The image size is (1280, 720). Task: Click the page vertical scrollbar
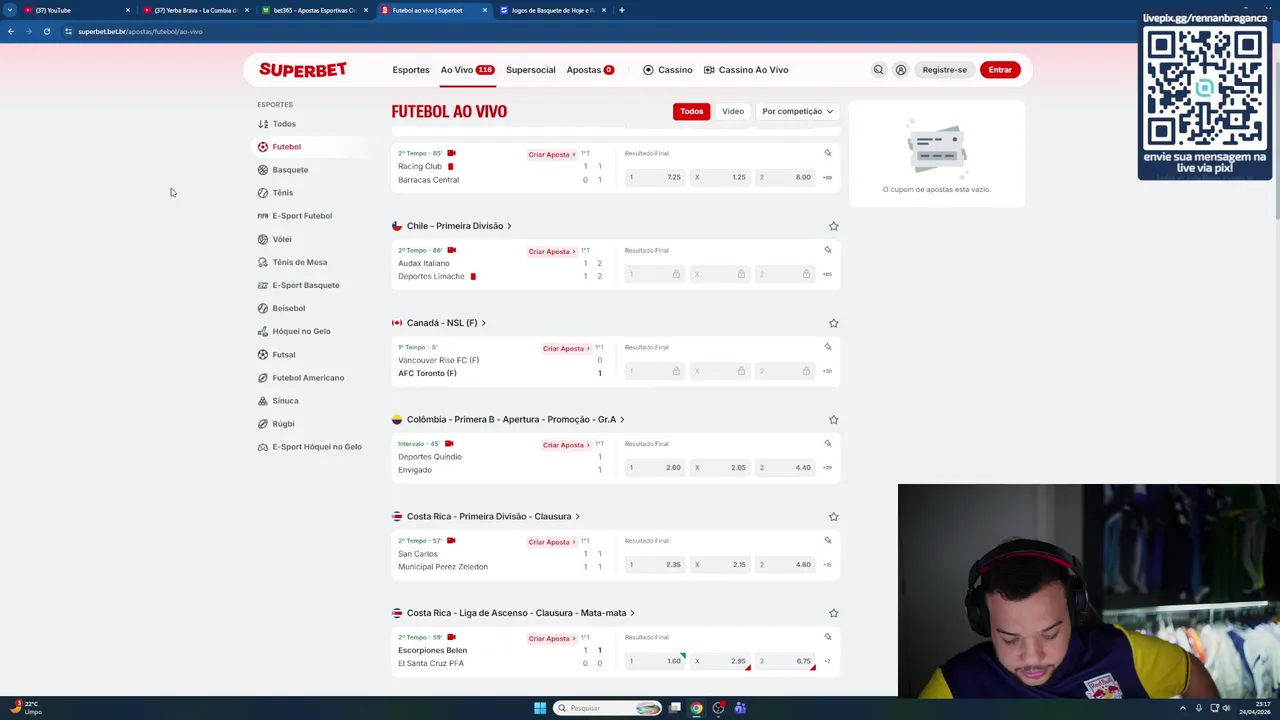coord(1276,140)
